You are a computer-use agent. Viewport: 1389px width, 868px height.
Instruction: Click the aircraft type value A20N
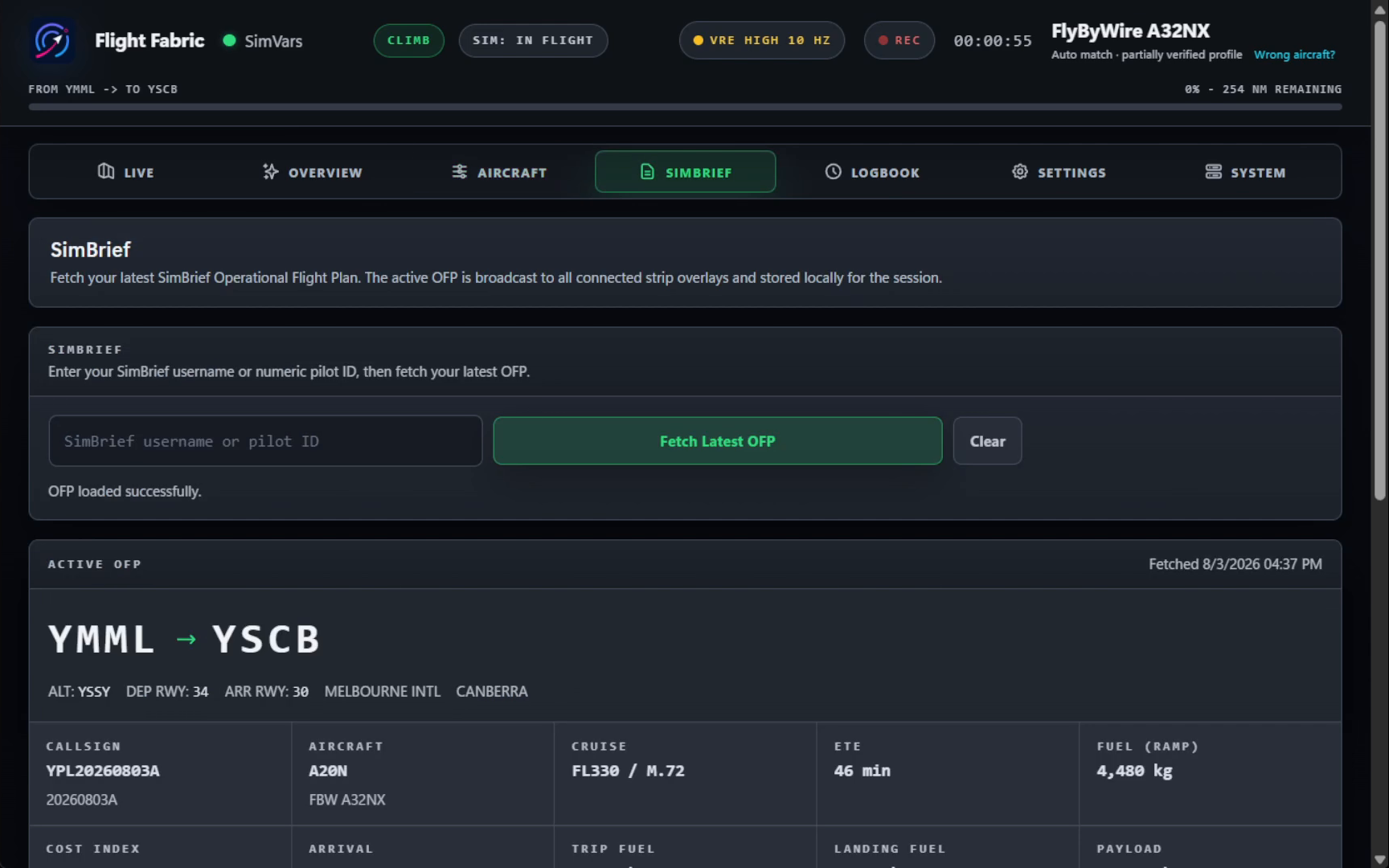coord(328,771)
